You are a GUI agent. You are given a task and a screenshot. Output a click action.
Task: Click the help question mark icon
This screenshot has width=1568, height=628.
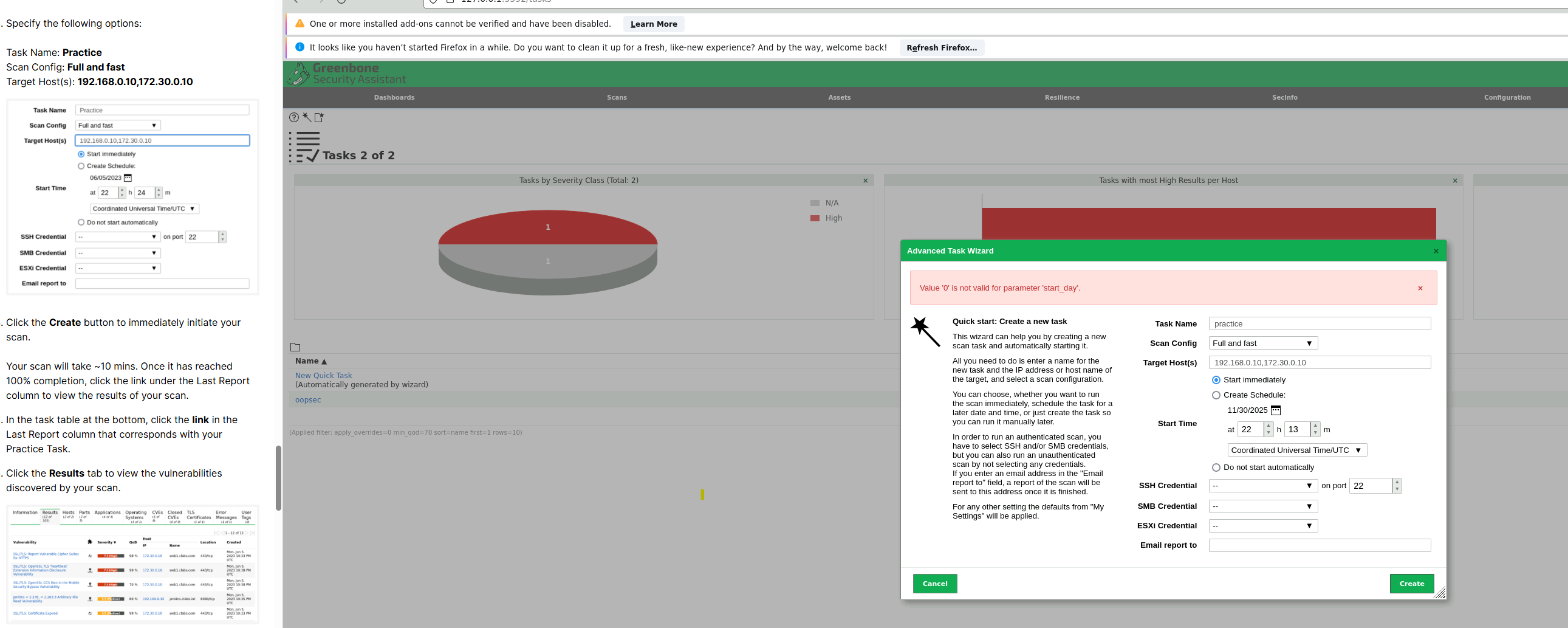tap(294, 117)
